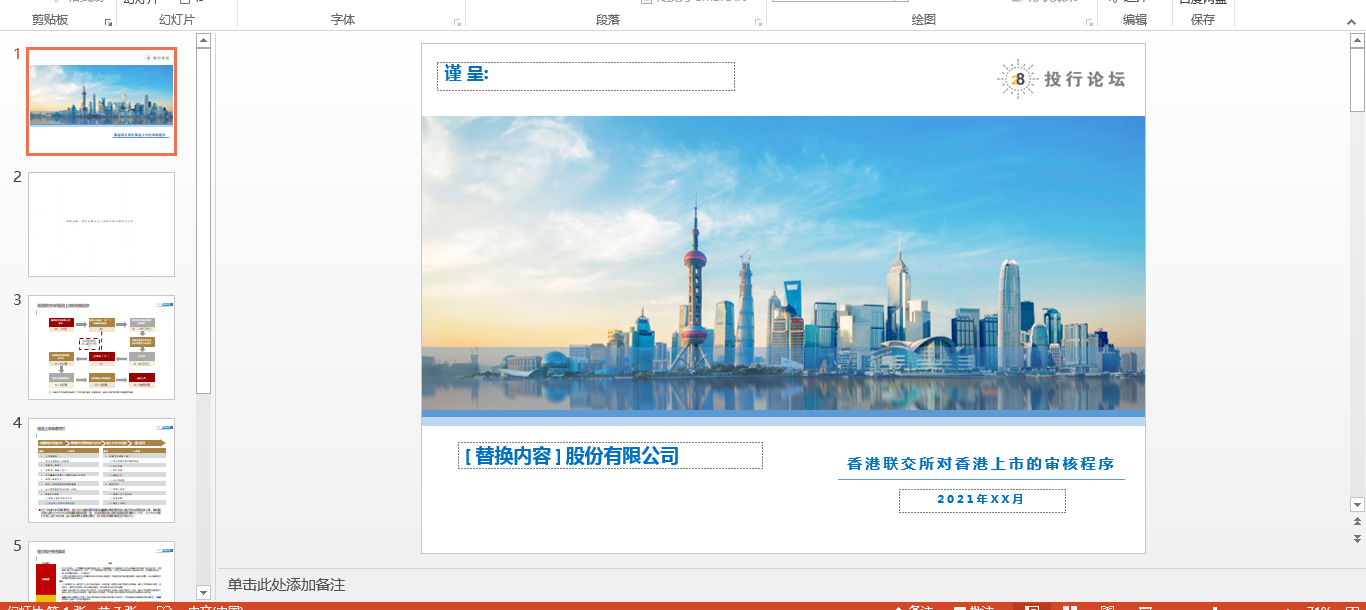Click the 2021年XX月 date text box
The height and width of the screenshot is (610, 1366).
pyautogui.click(x=982, y=500)
